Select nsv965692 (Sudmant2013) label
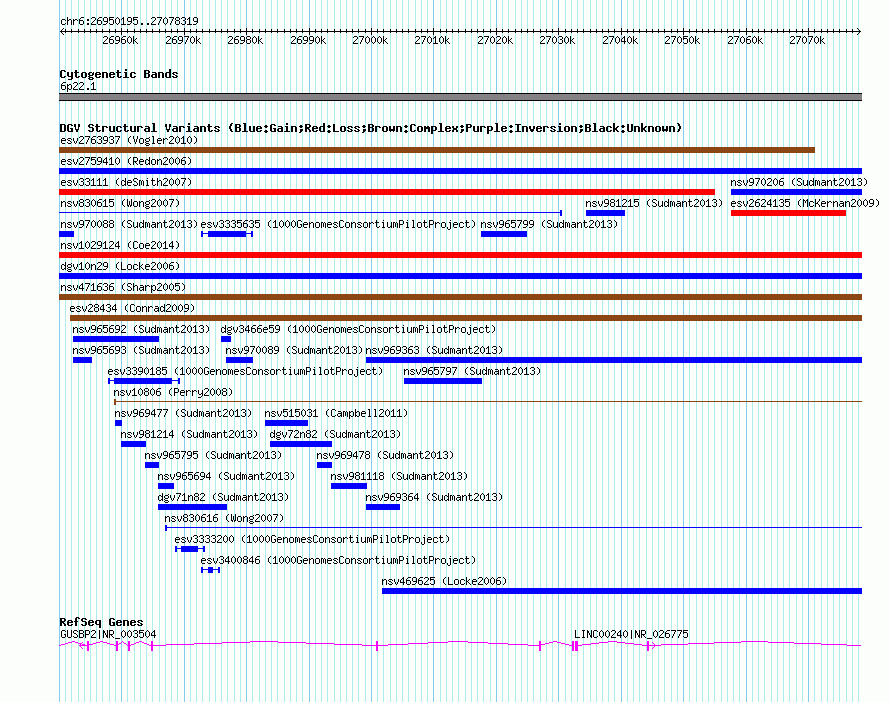This screenshot has width=890, height=702. [141, 329]
